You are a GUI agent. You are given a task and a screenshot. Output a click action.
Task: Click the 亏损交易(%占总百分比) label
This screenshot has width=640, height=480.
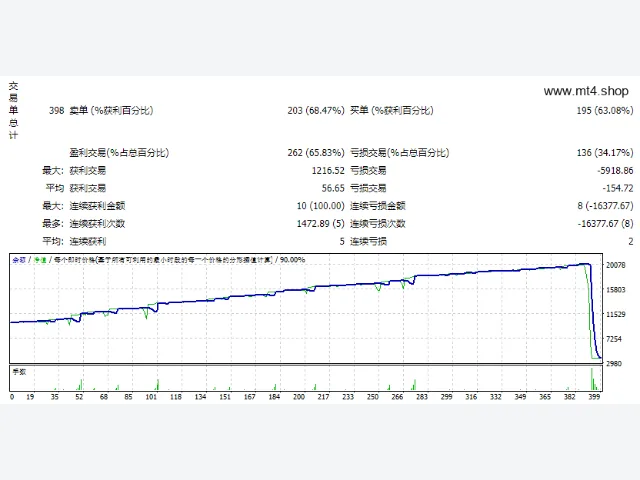400,153
